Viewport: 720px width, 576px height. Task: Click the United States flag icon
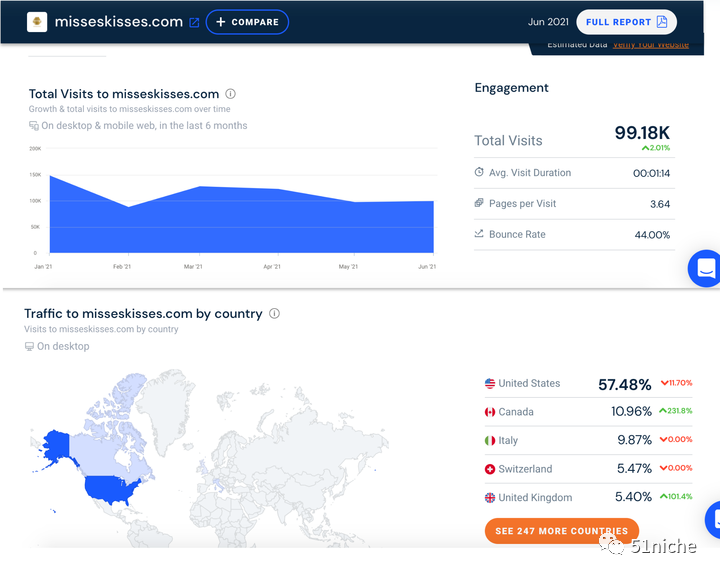490,384
